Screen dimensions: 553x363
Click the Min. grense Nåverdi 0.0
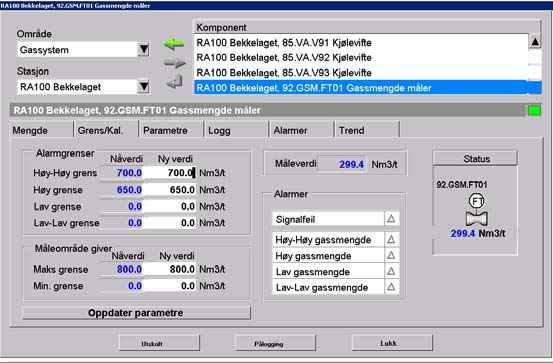click(x=135, y=286)
